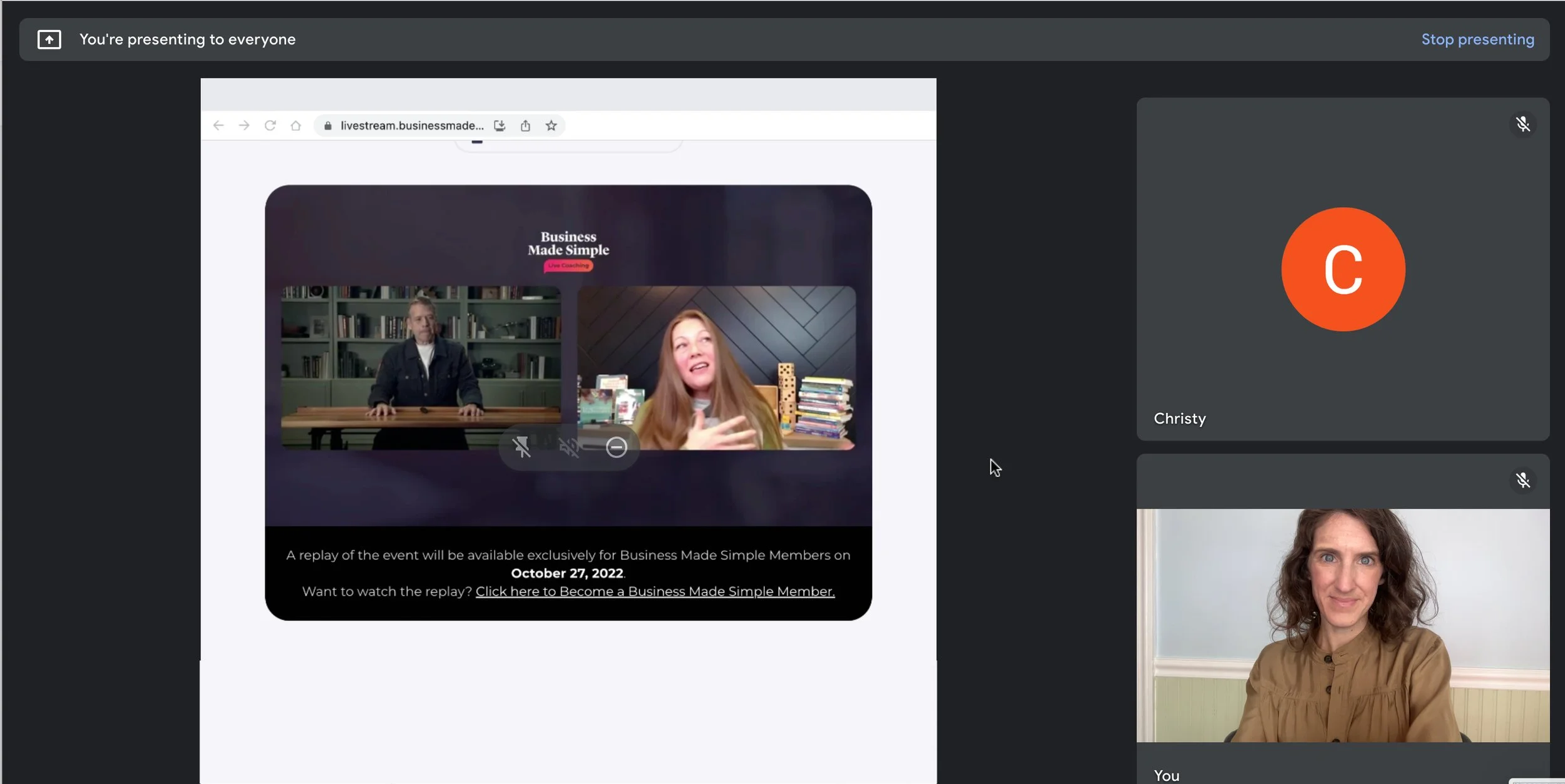The width and height of the screenshot is (1565, 784).
Task: Reload the livestream page
Action: pos(270,126)
